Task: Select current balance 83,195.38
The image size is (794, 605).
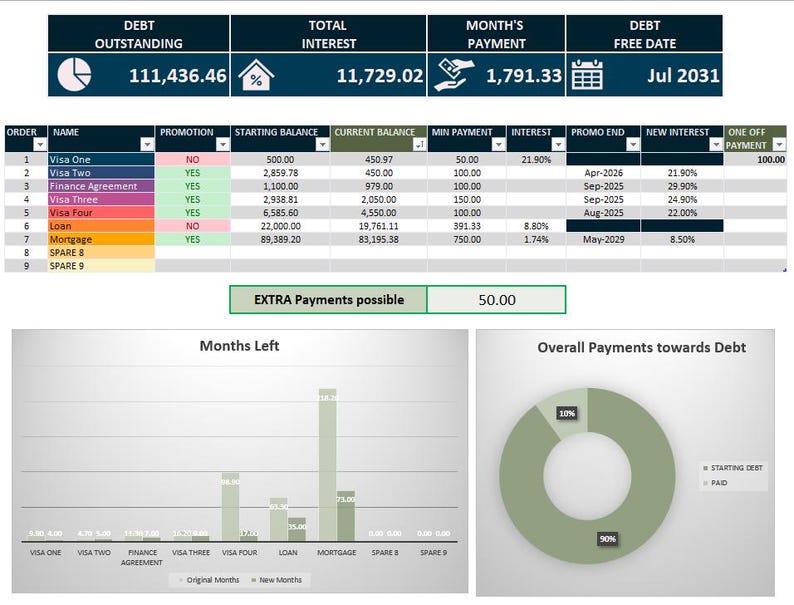Action: pos(379,239)
